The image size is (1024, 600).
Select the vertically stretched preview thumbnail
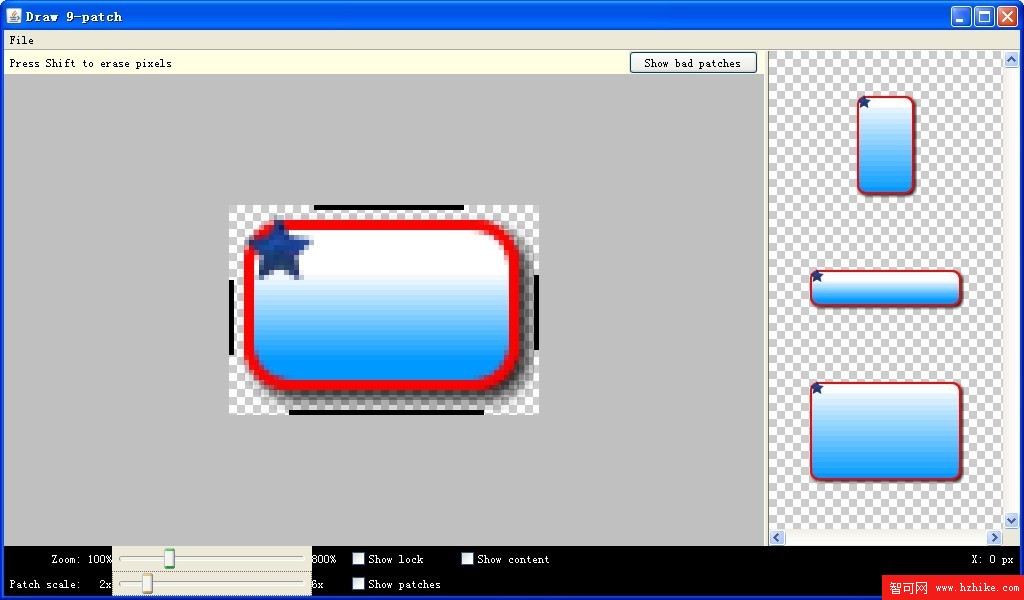coord(886,145)
